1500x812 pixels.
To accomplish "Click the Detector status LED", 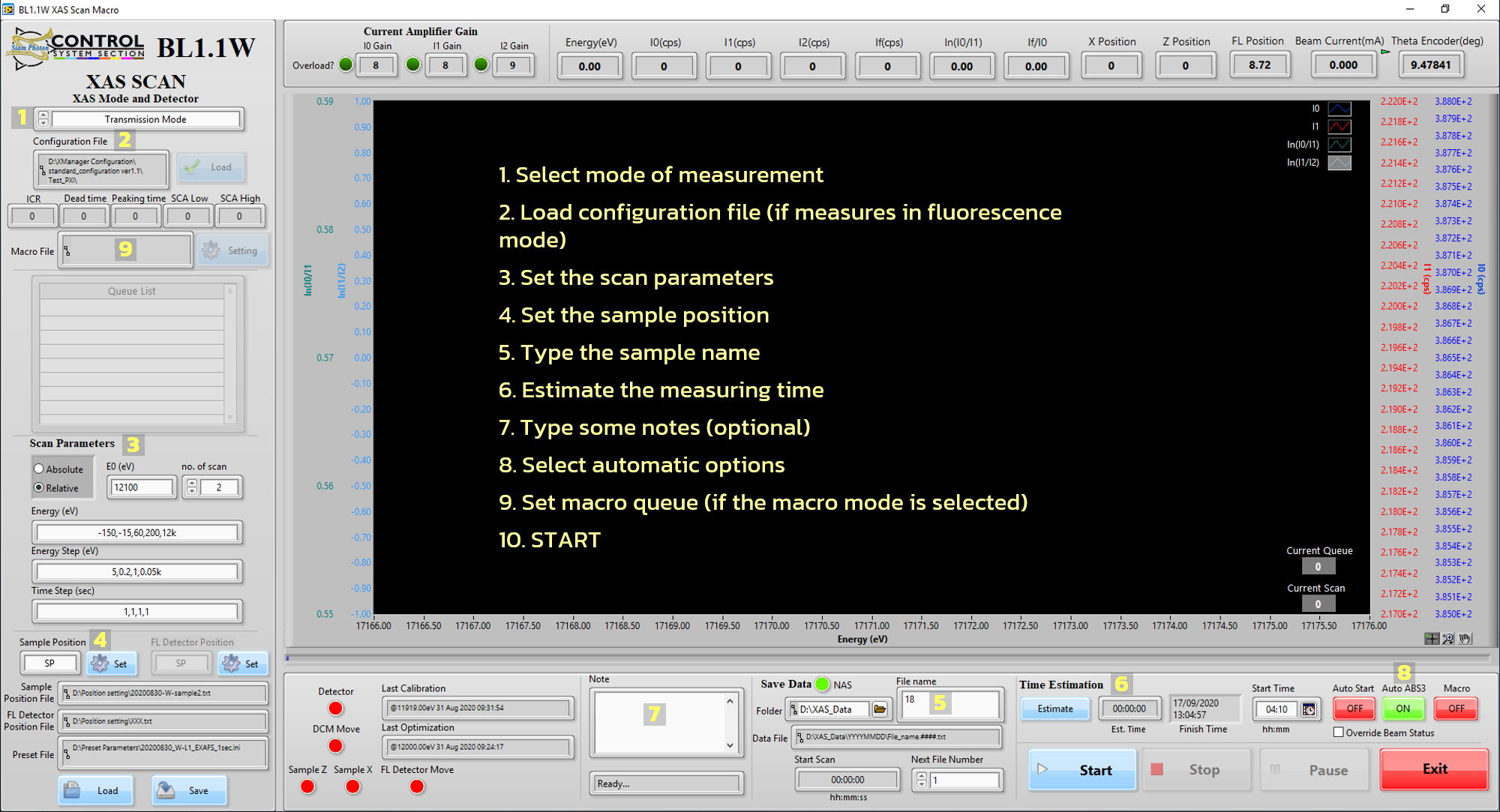I will [x=335, y=709].
